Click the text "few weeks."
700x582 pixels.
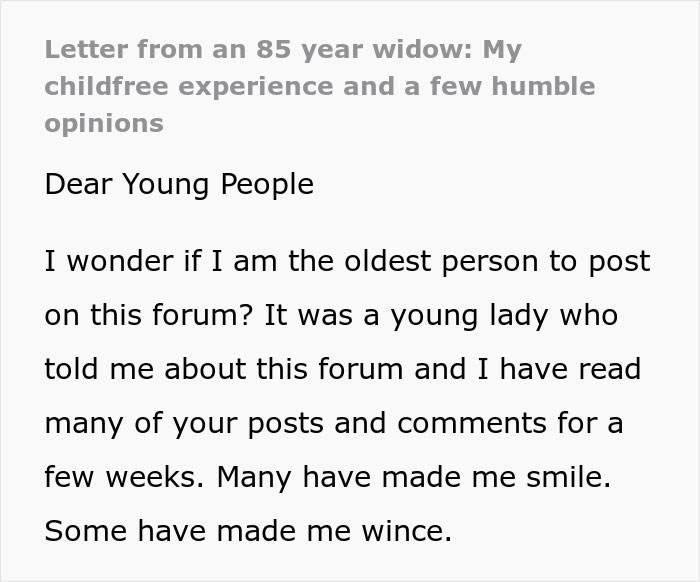click(x=125, y=477)
